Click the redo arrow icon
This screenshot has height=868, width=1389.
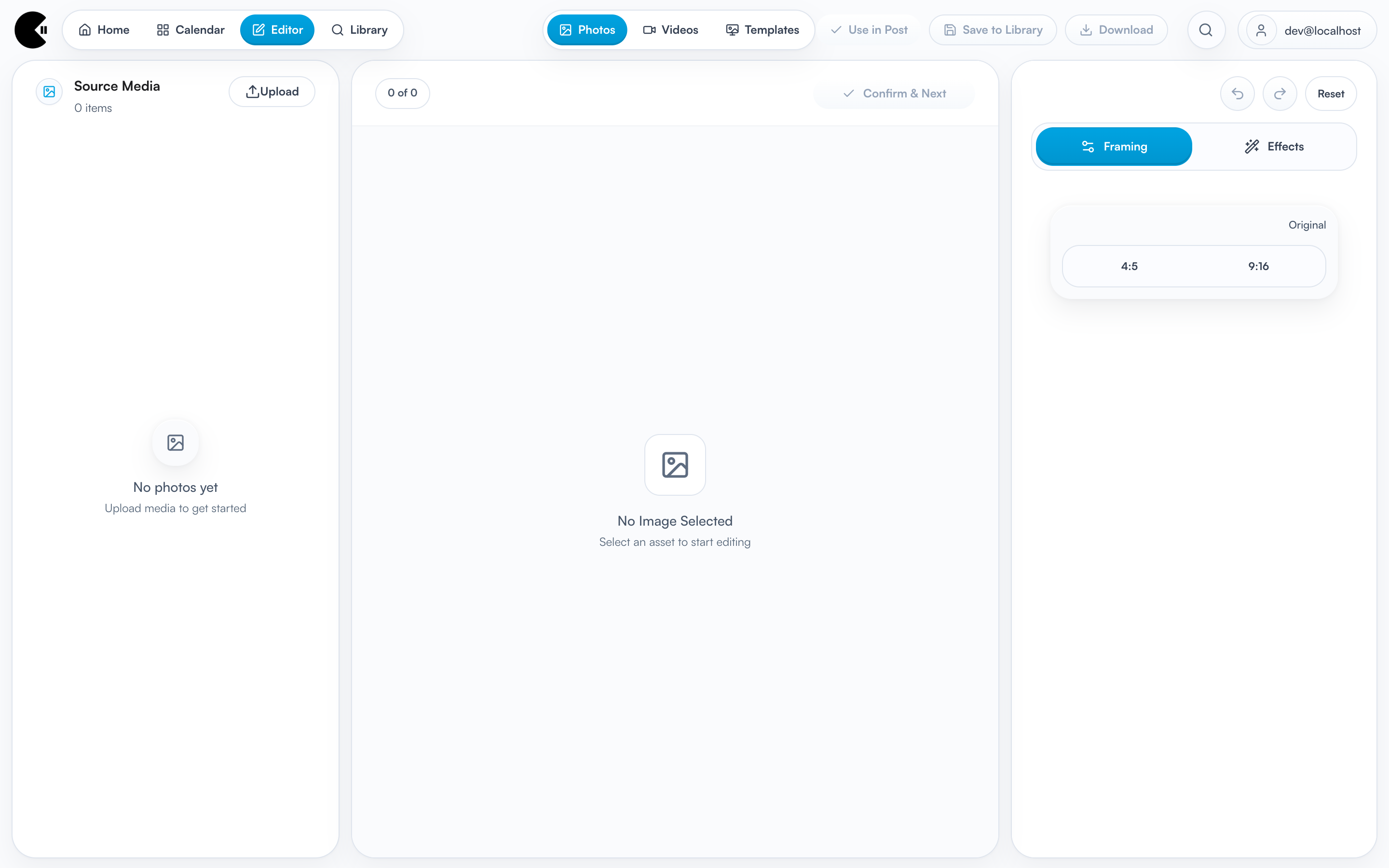tap(1280, 94)
